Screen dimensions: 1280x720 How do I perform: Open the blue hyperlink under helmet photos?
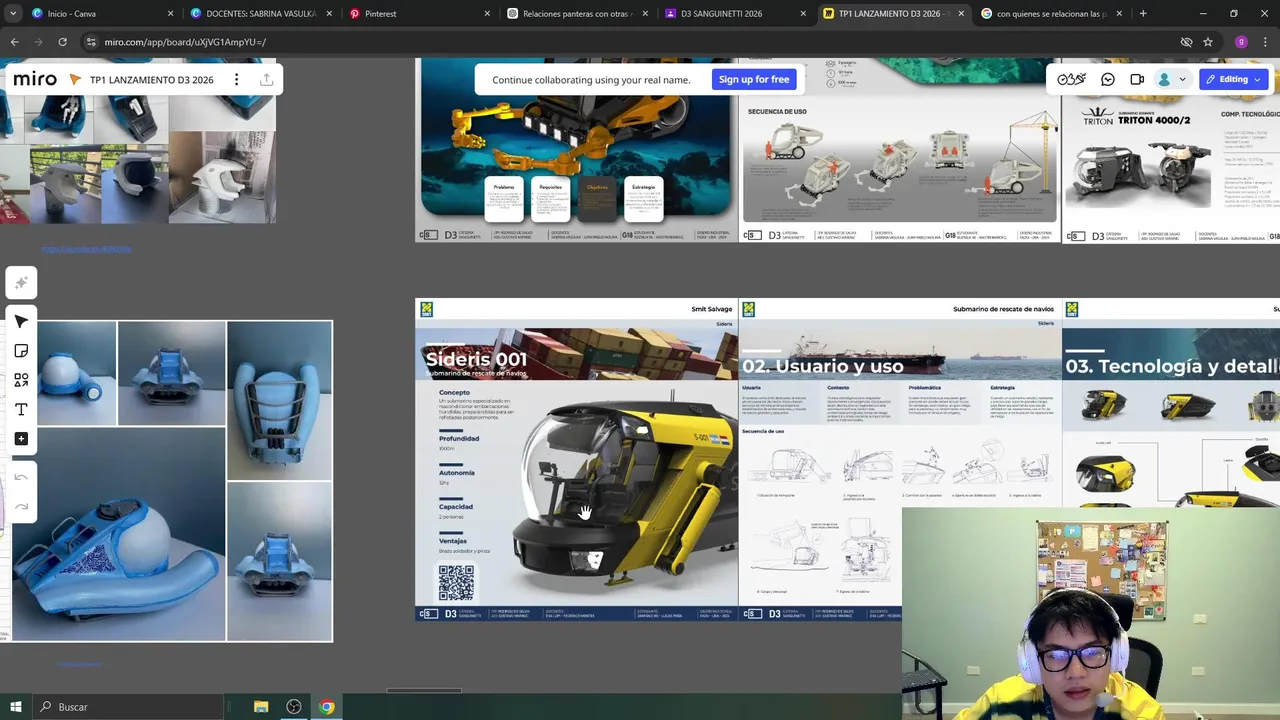click(x=86, y=249)
